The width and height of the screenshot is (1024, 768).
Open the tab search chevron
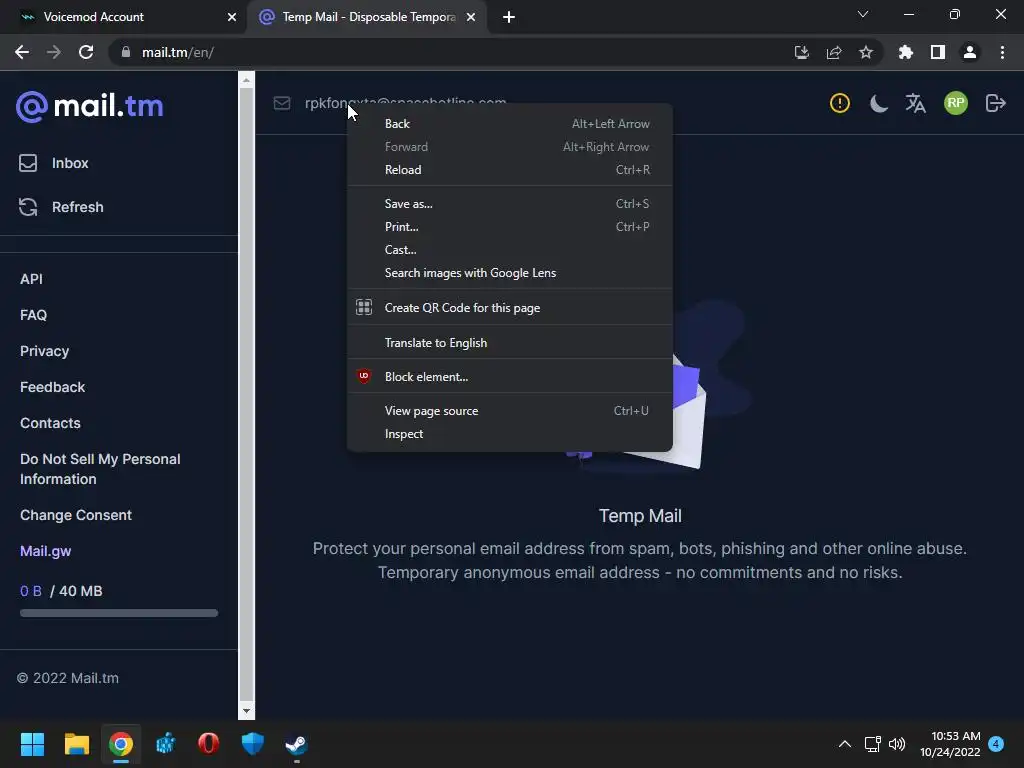[x=863, y=14]
